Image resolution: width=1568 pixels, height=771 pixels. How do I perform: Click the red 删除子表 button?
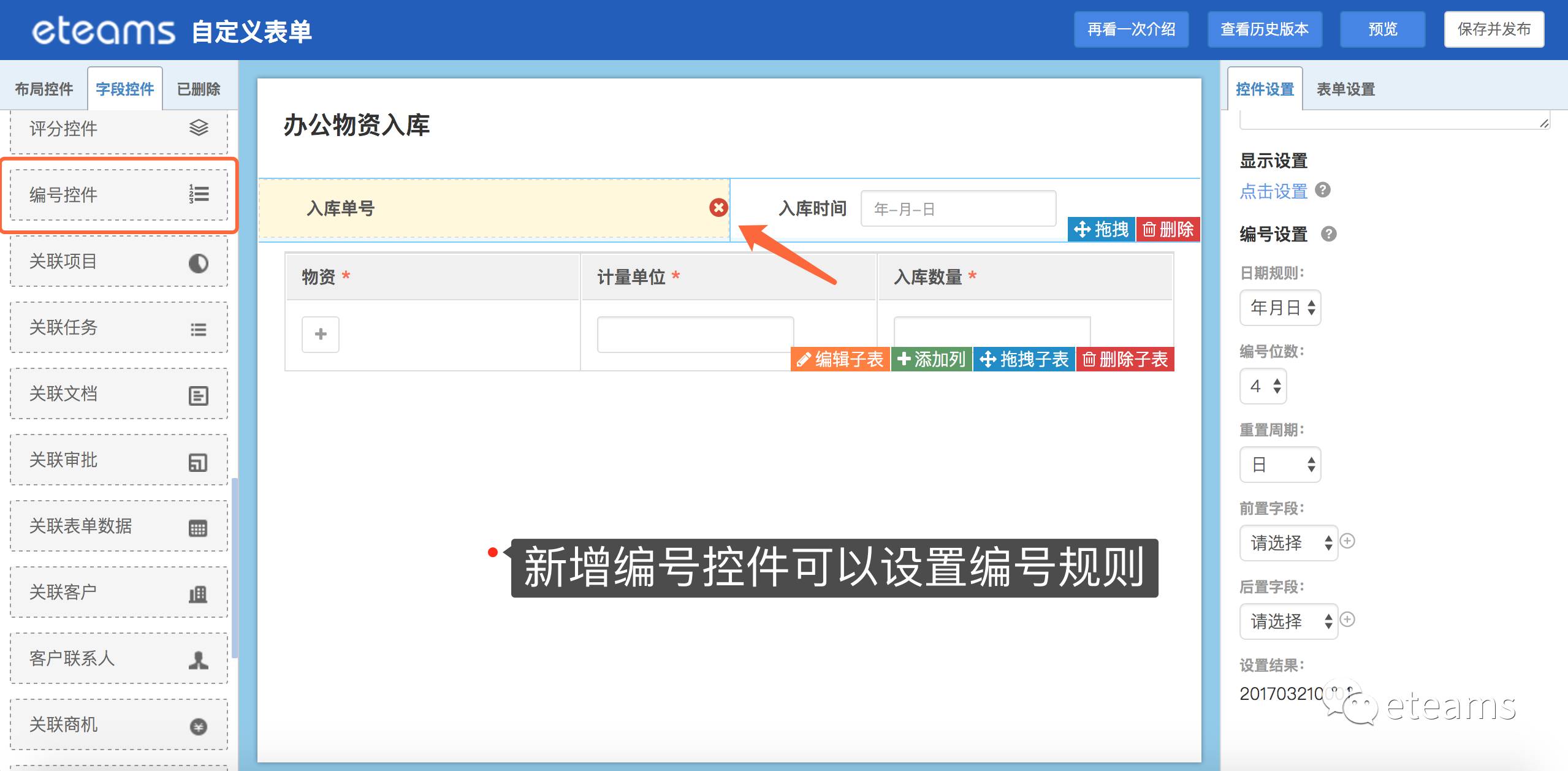(1125, 359)
